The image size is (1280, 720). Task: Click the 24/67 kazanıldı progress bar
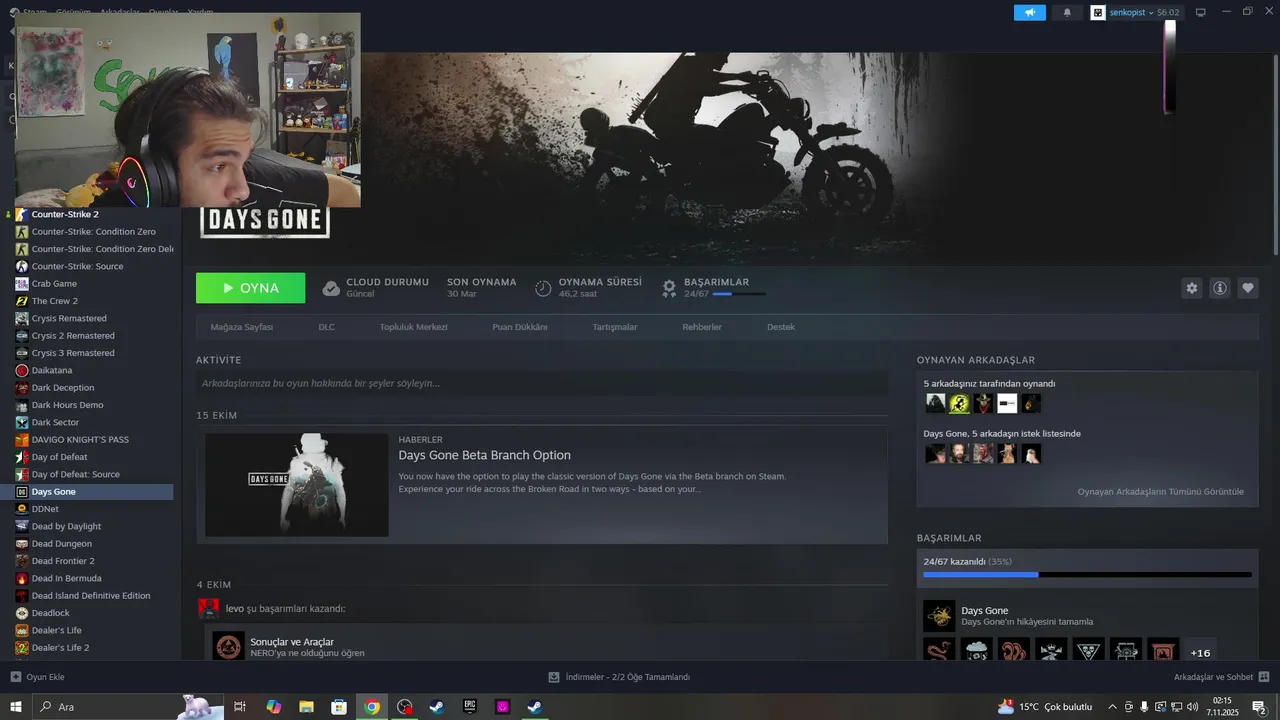tap(1087, 574)
